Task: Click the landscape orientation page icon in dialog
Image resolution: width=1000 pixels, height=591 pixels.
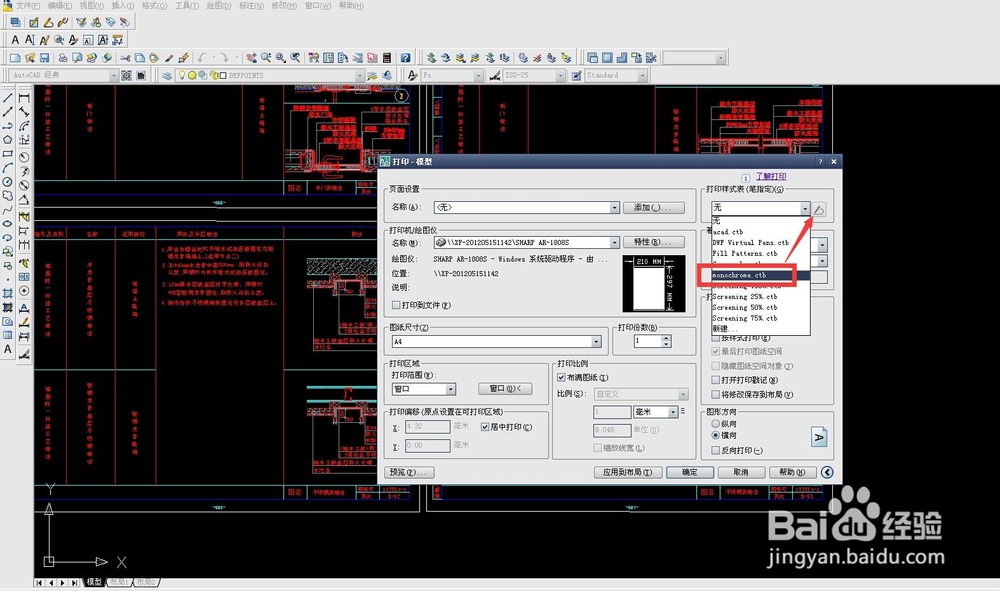Action: coord(820,437)
